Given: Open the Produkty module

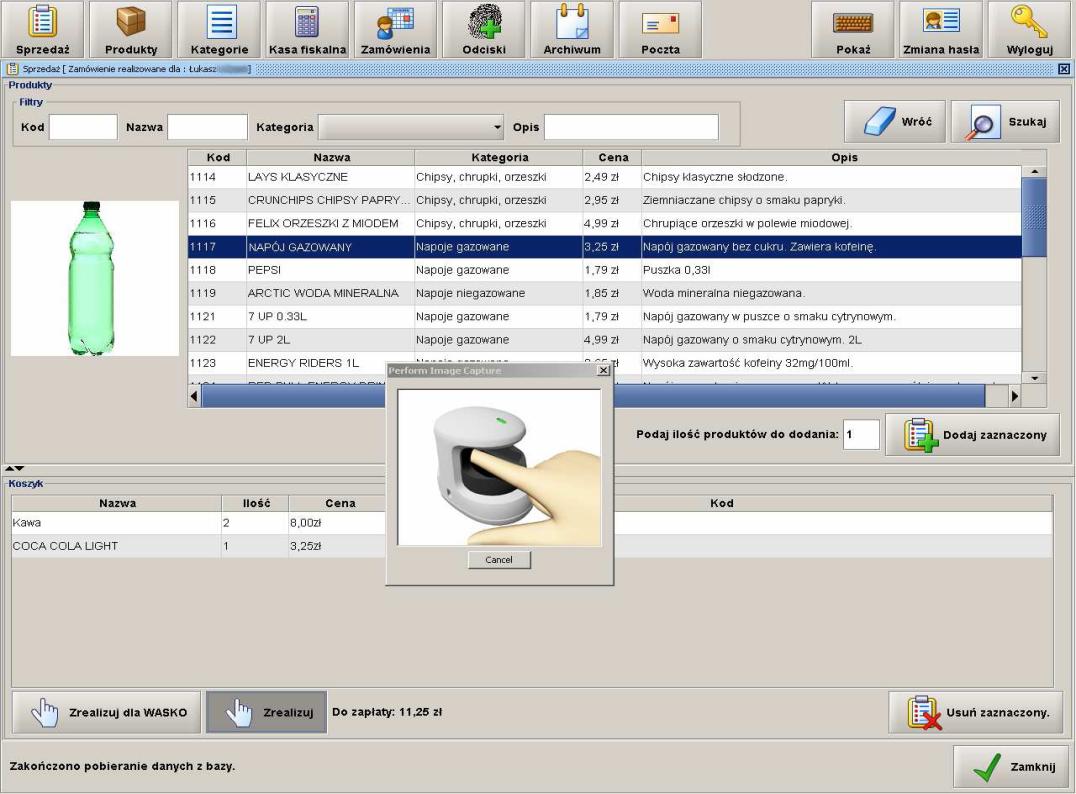Looking at the screenshot, I should [131, 30].
